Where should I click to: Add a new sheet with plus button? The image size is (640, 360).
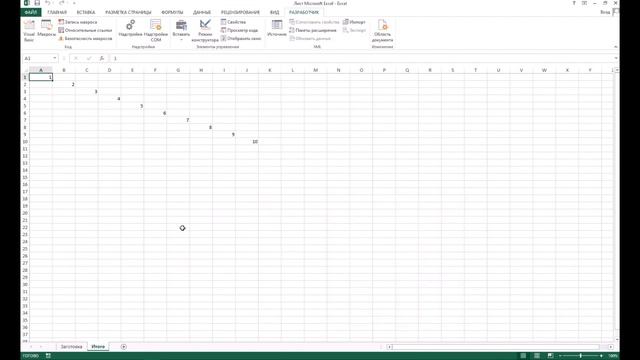(124, 347)
